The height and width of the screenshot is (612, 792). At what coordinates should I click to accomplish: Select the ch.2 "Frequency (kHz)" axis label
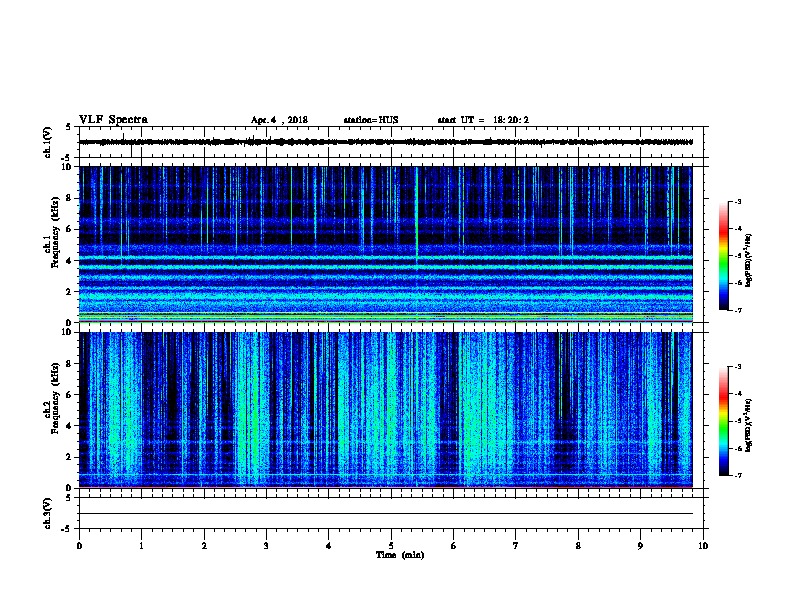tap(55, 397)
